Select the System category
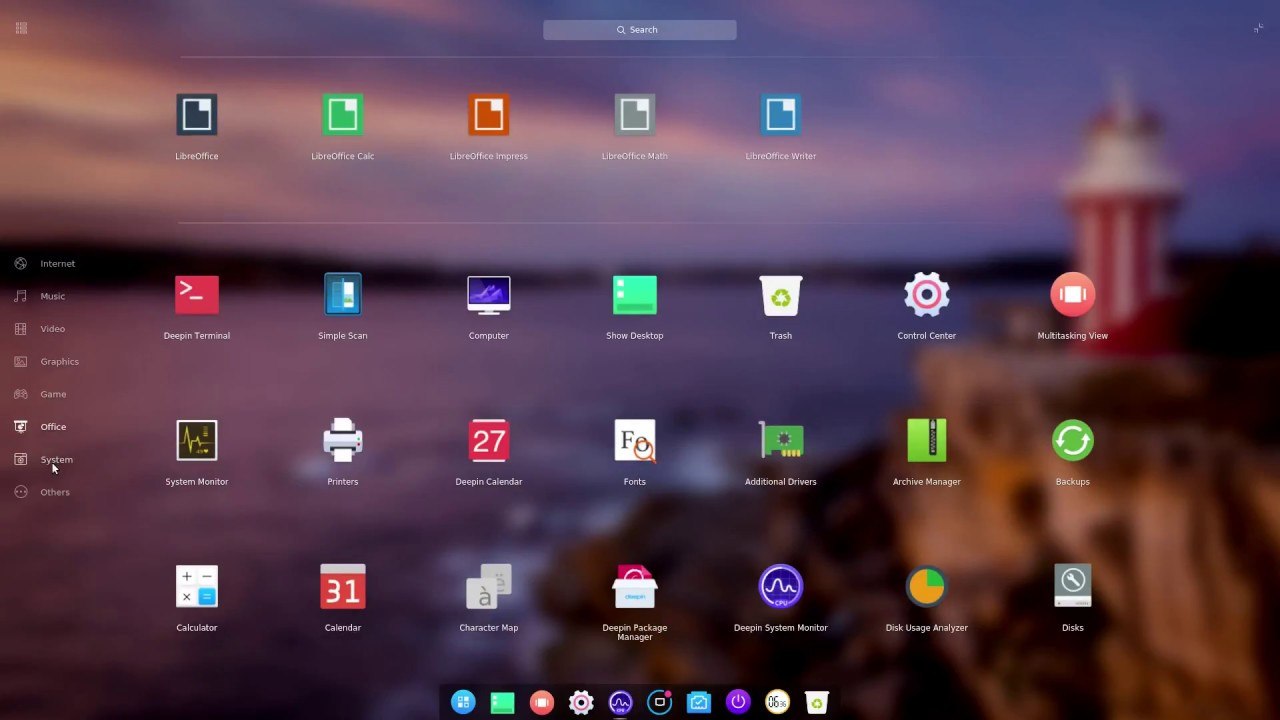The width and height of the screenshot is (1280, 720). point(43,460)
